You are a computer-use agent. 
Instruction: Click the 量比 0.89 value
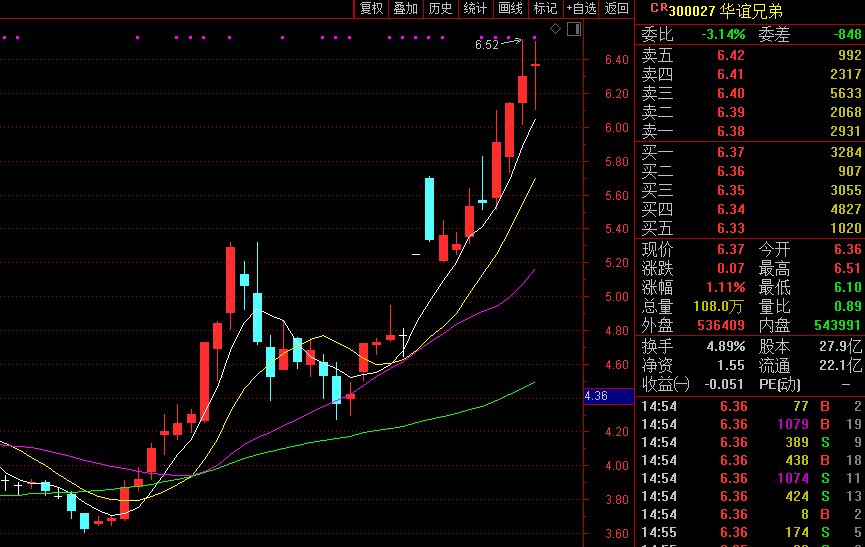tap(848, 307)
